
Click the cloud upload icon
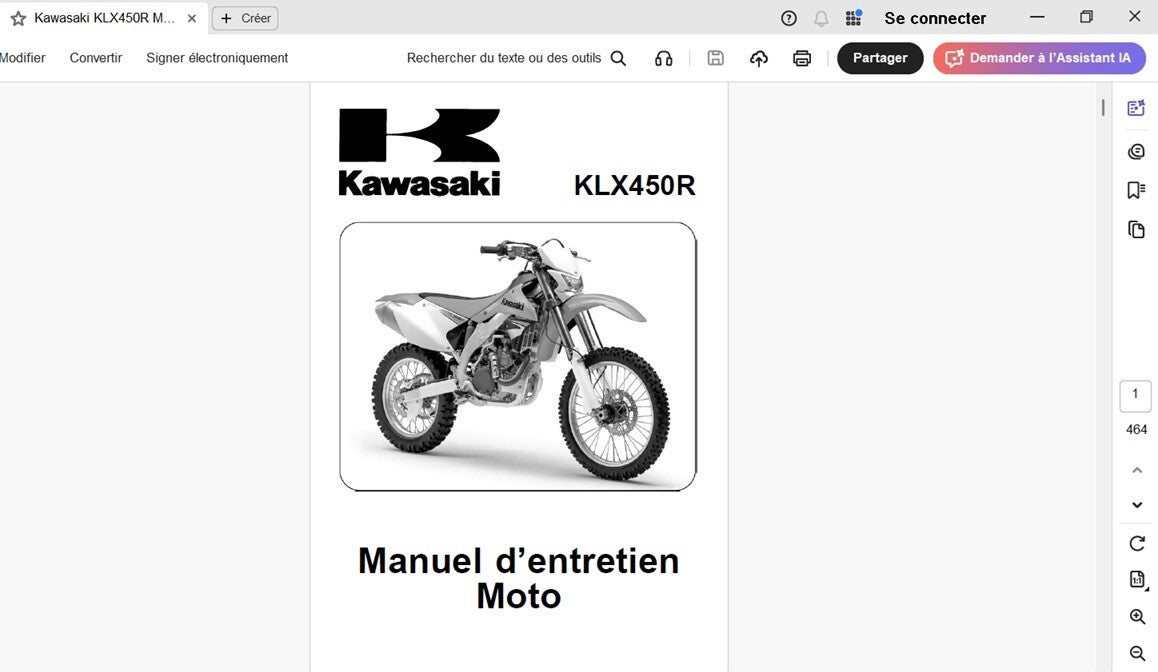758,58
